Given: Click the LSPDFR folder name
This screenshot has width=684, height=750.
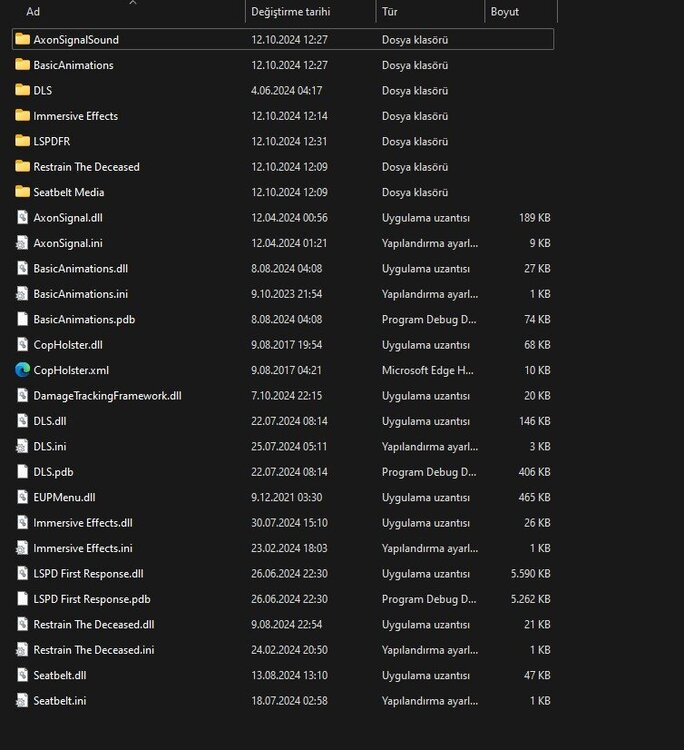Looking at the screenshot, I should coord(52,141).
